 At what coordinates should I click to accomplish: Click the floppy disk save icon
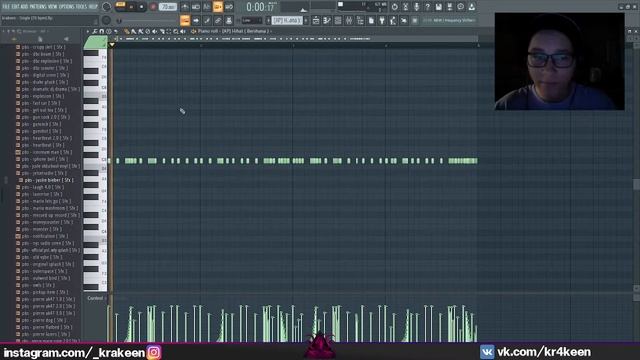point(439,7)
